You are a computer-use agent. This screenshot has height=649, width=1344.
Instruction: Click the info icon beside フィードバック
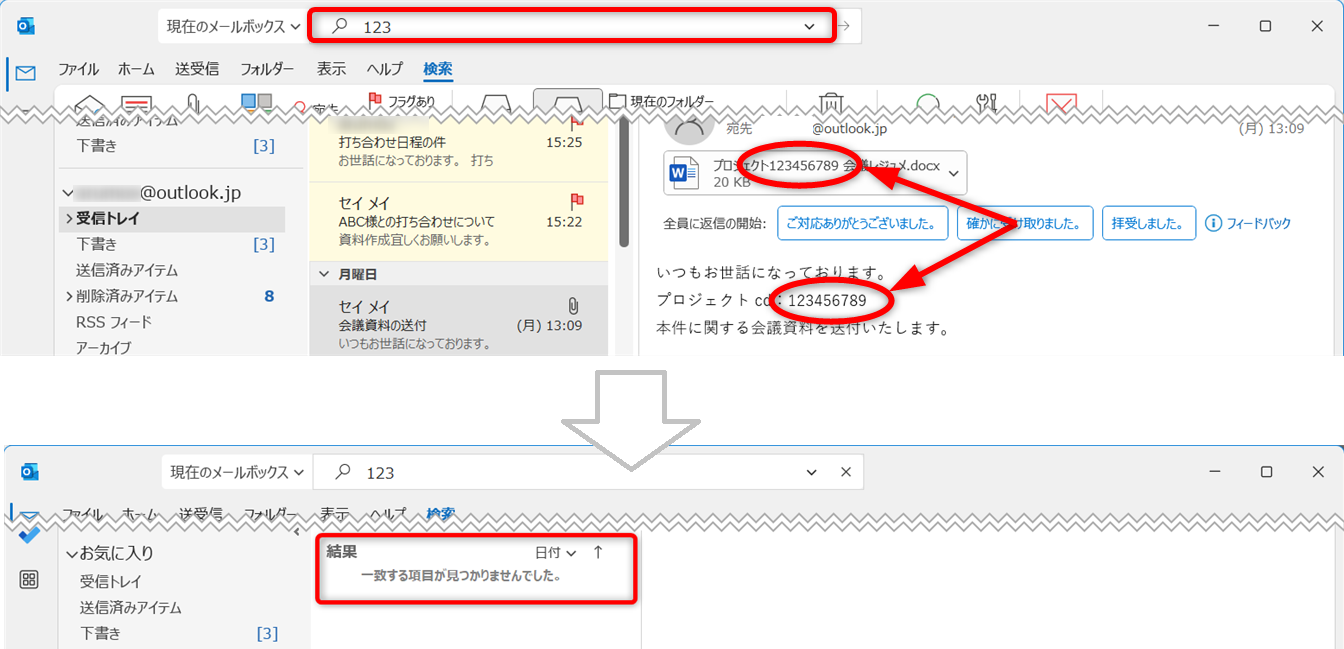[x=1214, y=223]
